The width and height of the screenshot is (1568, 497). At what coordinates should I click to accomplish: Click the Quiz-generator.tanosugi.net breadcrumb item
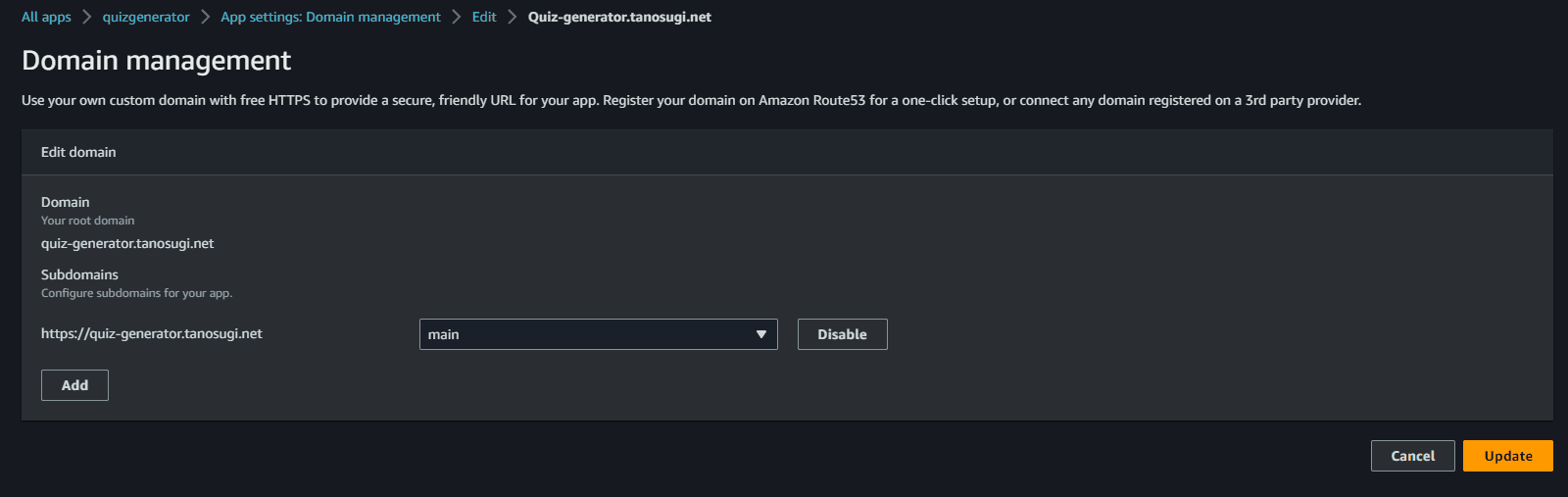[x=619, y=17]
